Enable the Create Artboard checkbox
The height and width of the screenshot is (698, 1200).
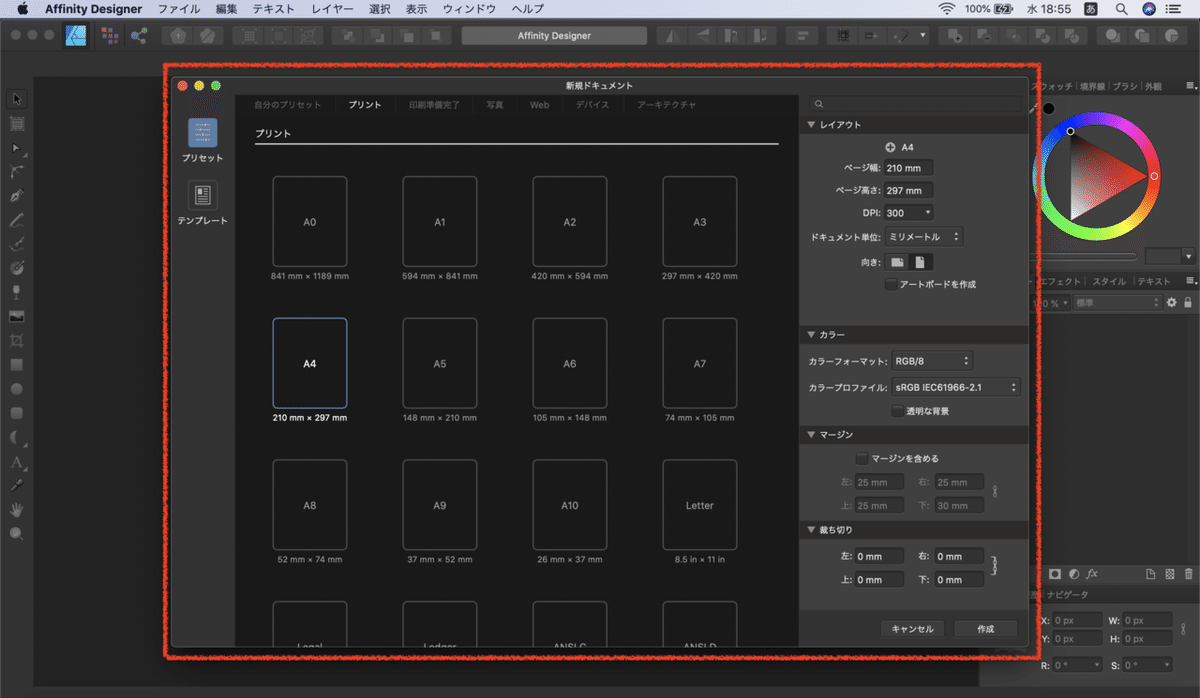coord(891,285)
